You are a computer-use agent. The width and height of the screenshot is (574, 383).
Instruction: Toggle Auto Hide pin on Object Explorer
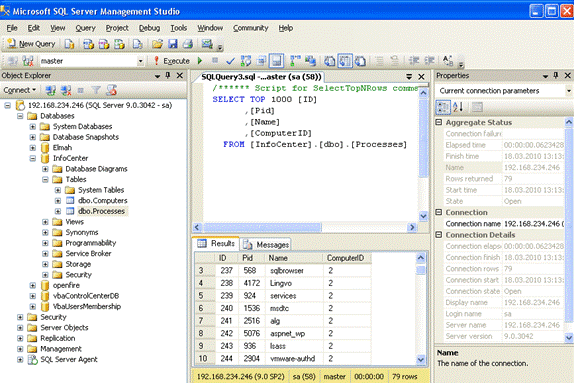pyautogui.click(x=168, y=75)
